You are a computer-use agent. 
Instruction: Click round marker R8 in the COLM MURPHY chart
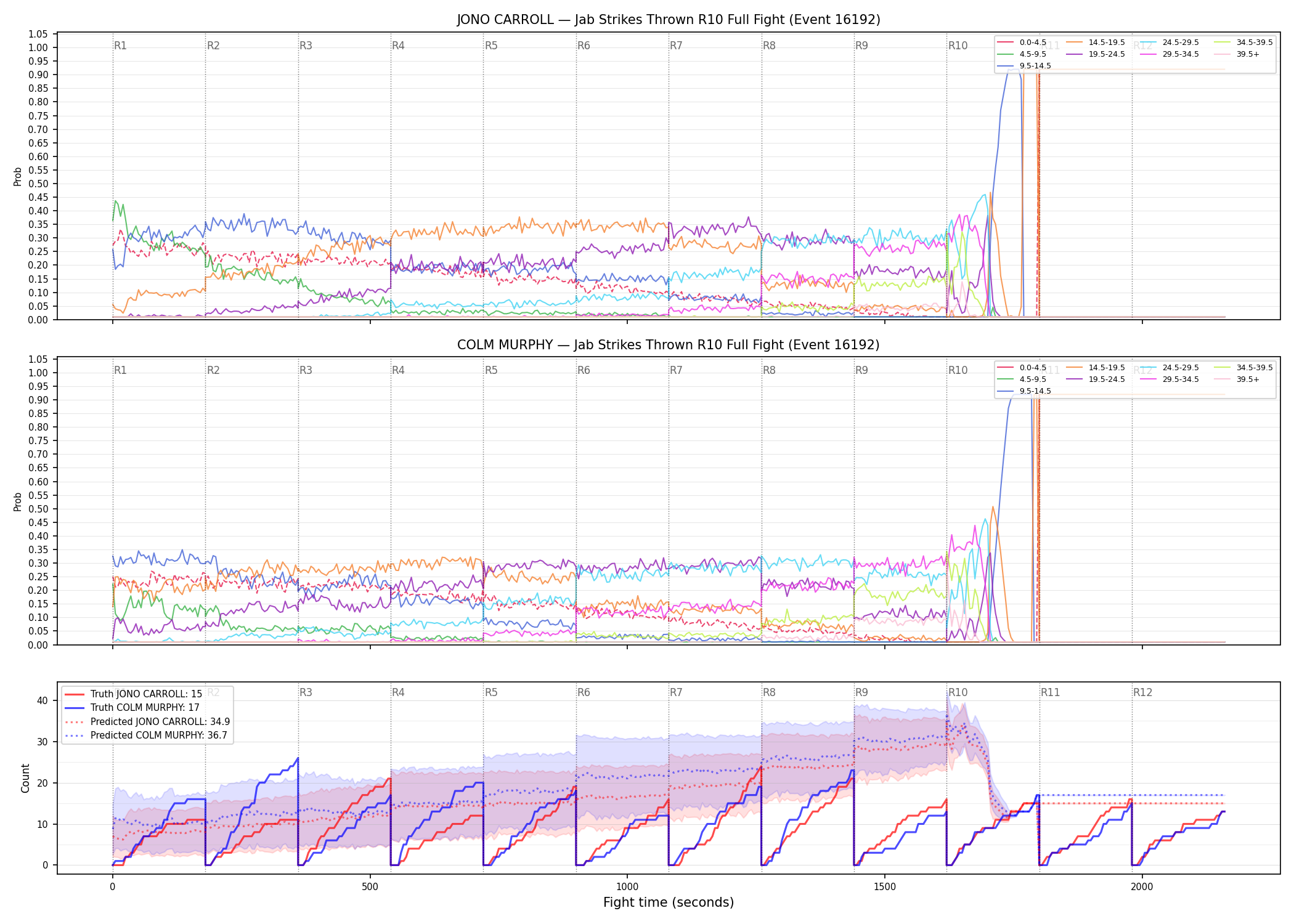769,370
